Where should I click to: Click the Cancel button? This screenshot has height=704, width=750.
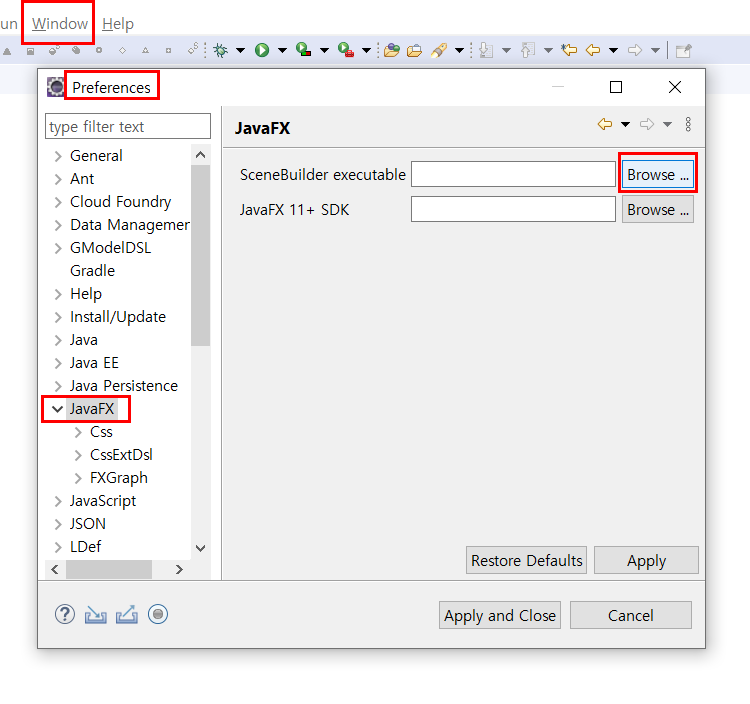pos(630,615)
